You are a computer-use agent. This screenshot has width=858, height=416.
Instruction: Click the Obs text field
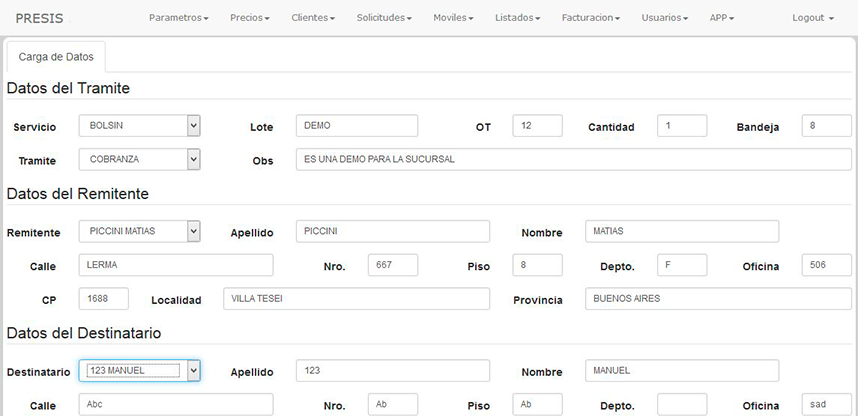click(573, 160)
